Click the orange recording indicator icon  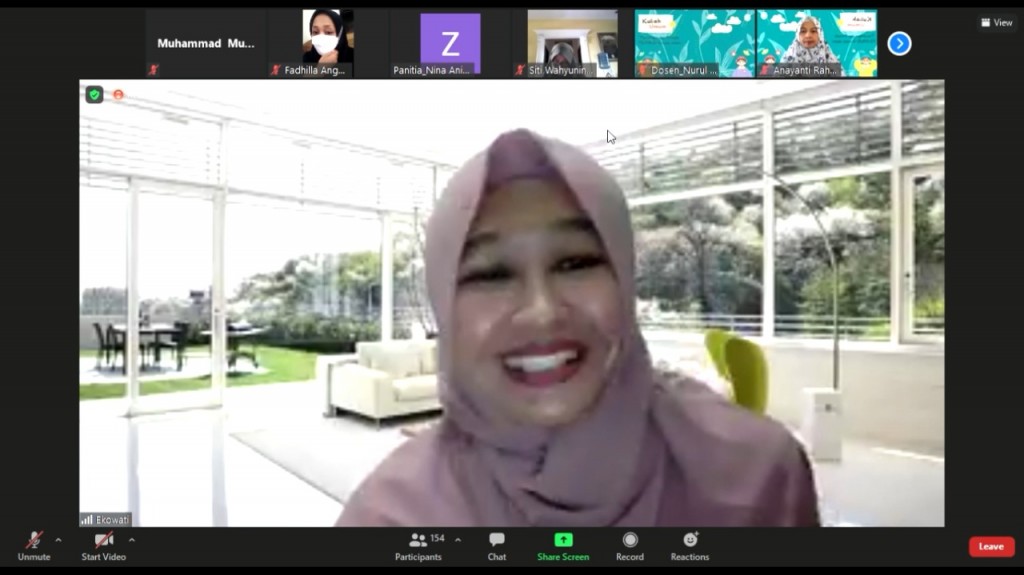pos(118,95)
